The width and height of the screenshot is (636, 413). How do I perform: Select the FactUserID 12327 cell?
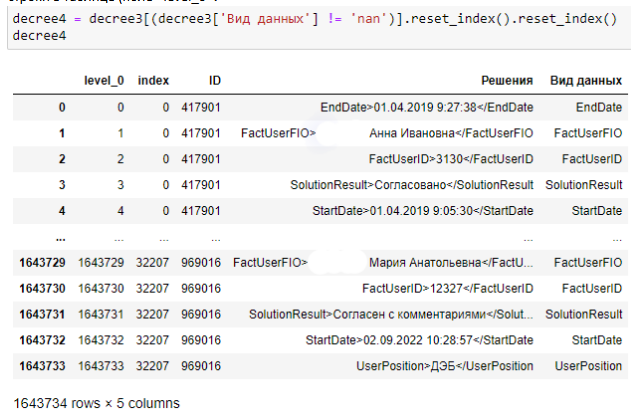click(447, 289)
